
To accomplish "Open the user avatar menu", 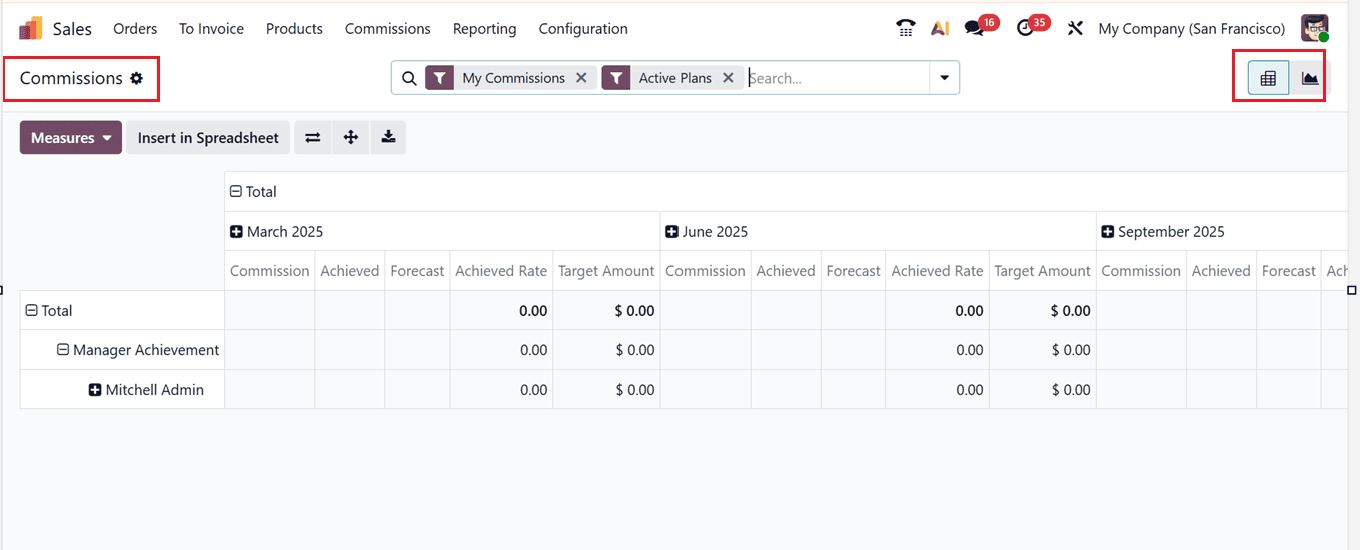I will (1315, 28).
